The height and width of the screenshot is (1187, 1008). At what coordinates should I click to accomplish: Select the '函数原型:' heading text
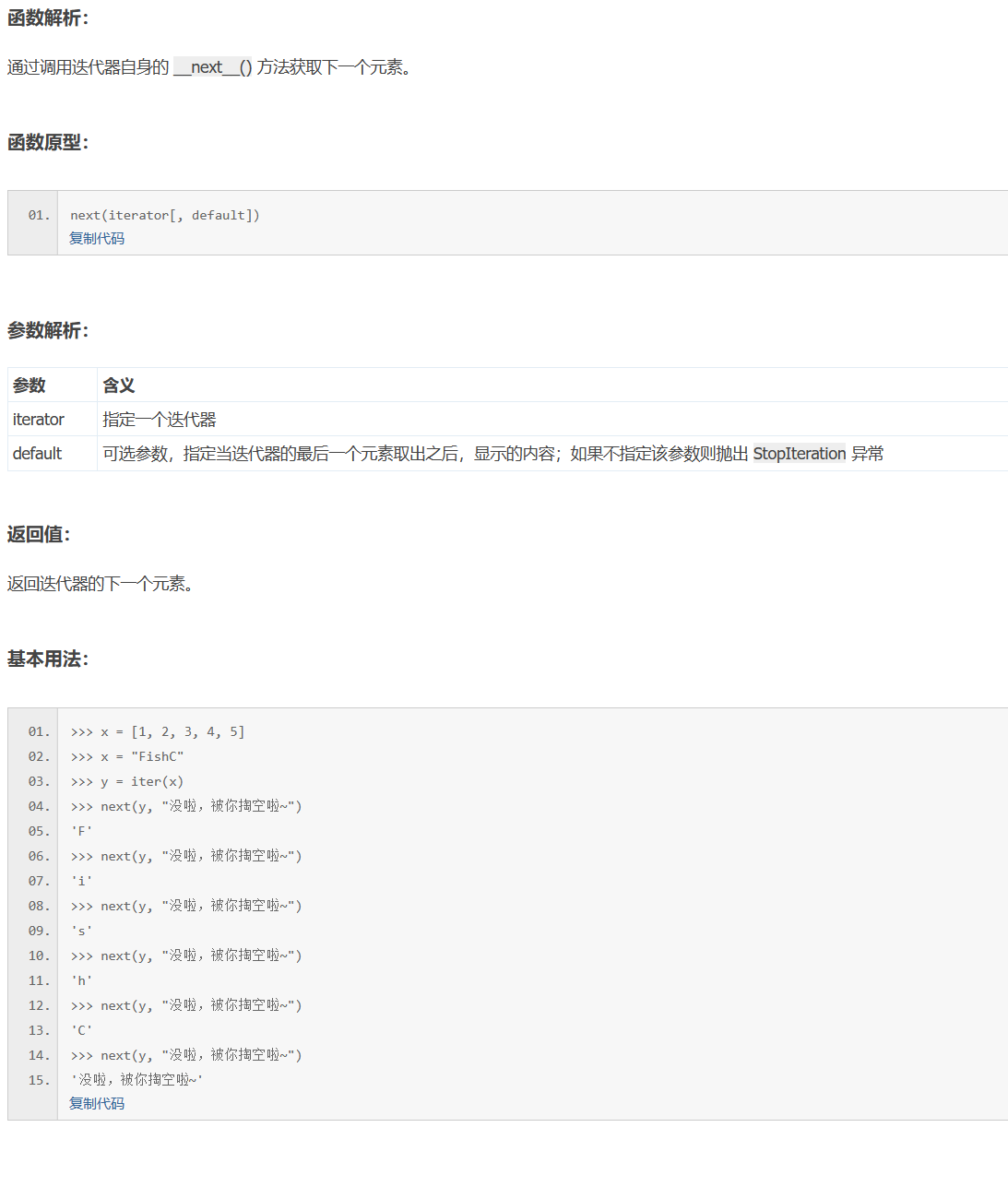point(48,142)
